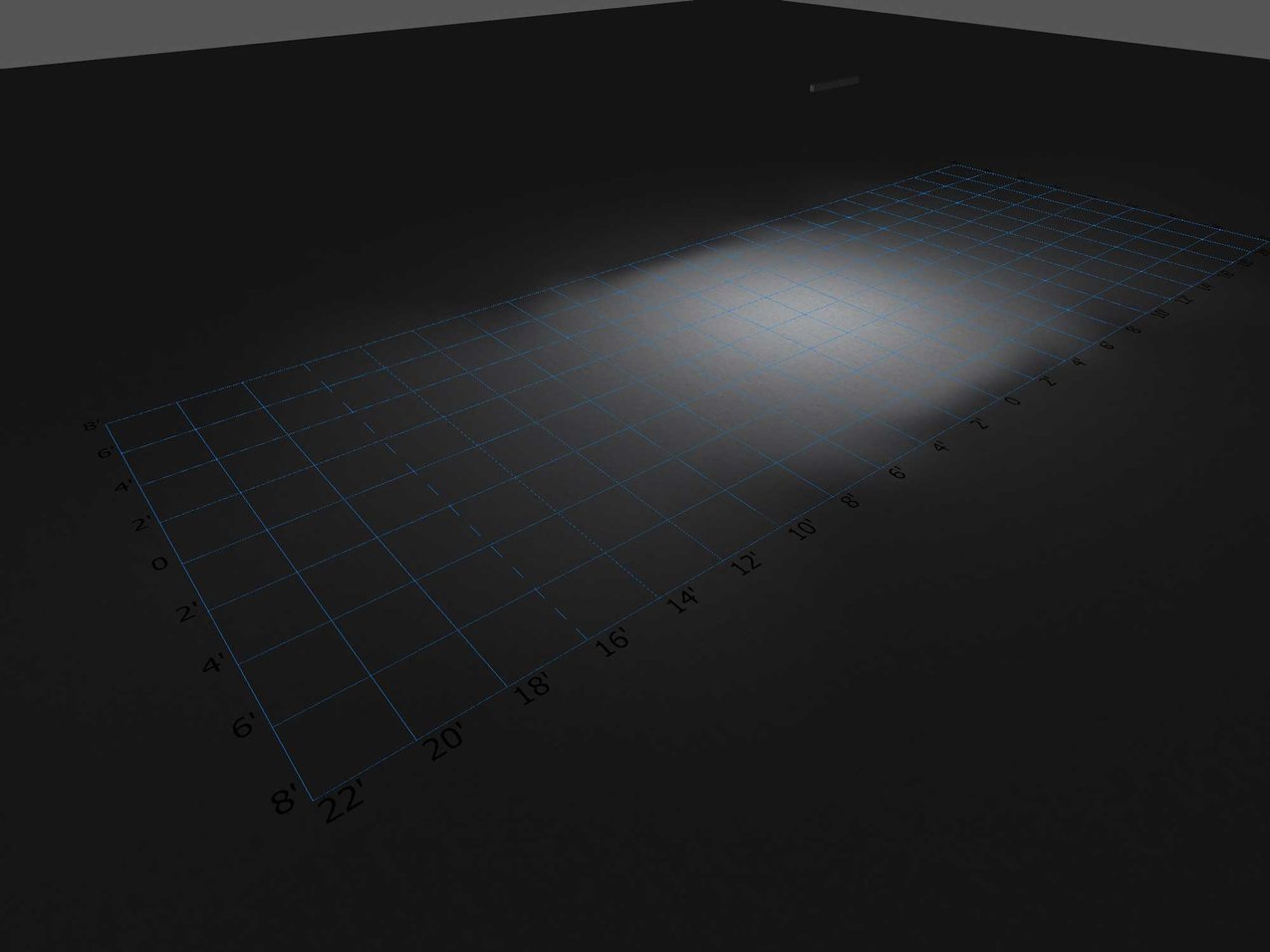The image size is (1270, 952).
Task: Click the 12' bottom axis label
Action: [x=745, y=564]
